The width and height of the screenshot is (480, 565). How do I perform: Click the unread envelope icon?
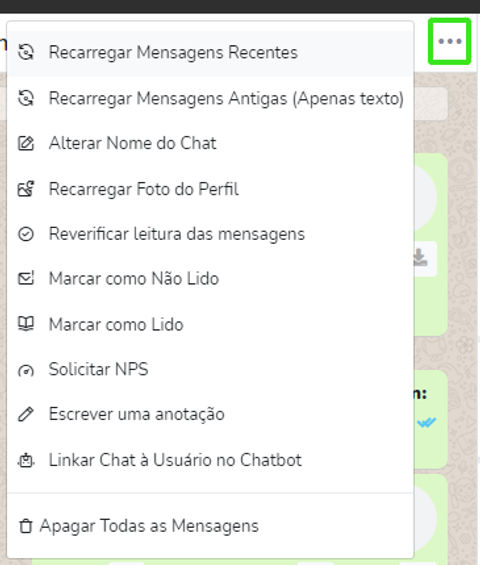[x=26, y=279]
